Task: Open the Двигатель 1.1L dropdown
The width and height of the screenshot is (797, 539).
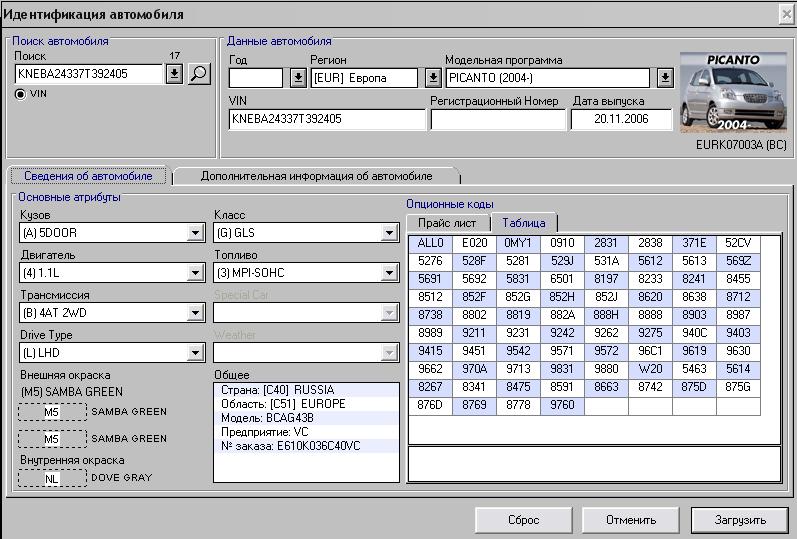Action: pyautogui.click(x=195, y=273)
